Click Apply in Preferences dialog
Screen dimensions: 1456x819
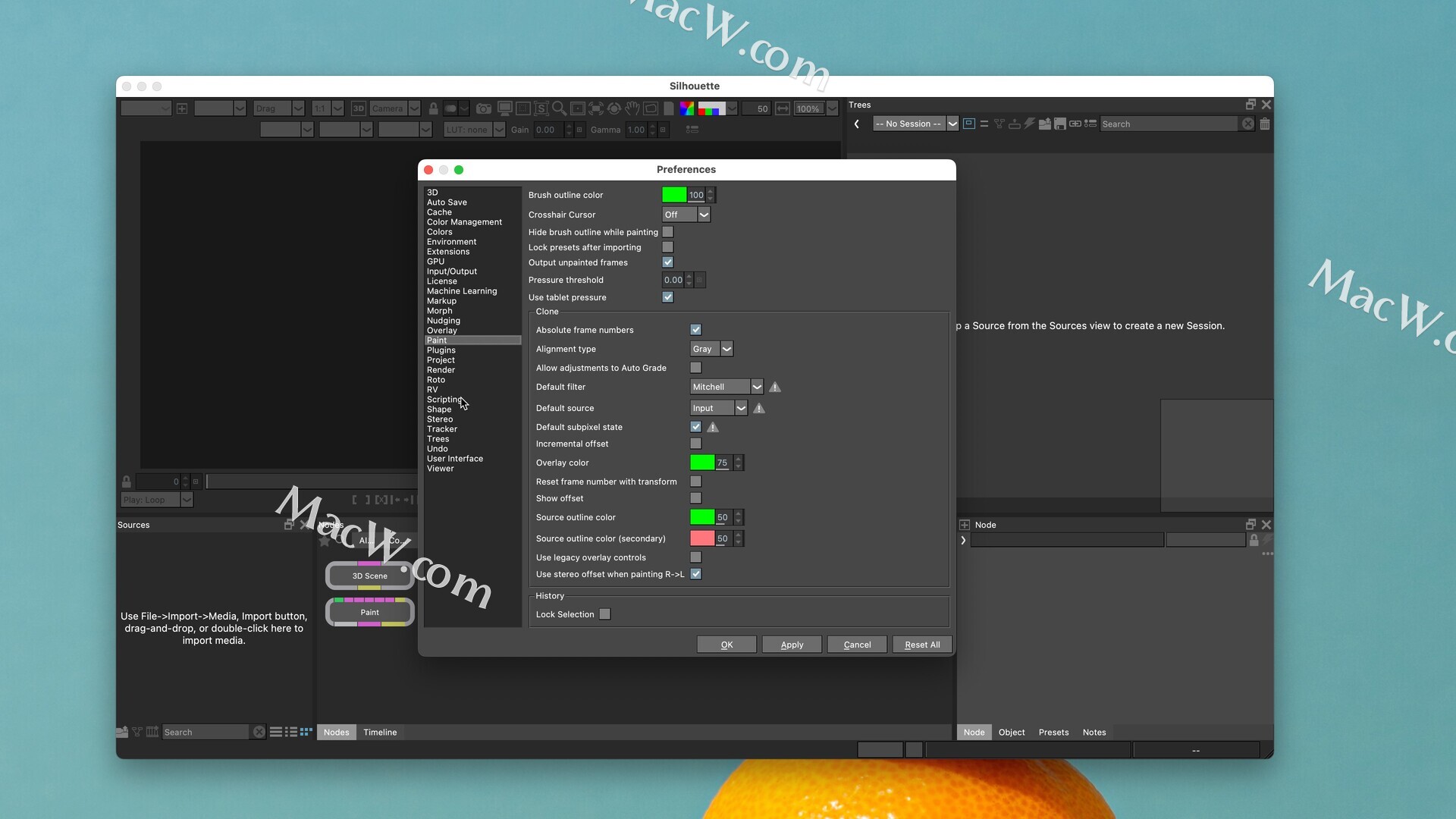792,645
